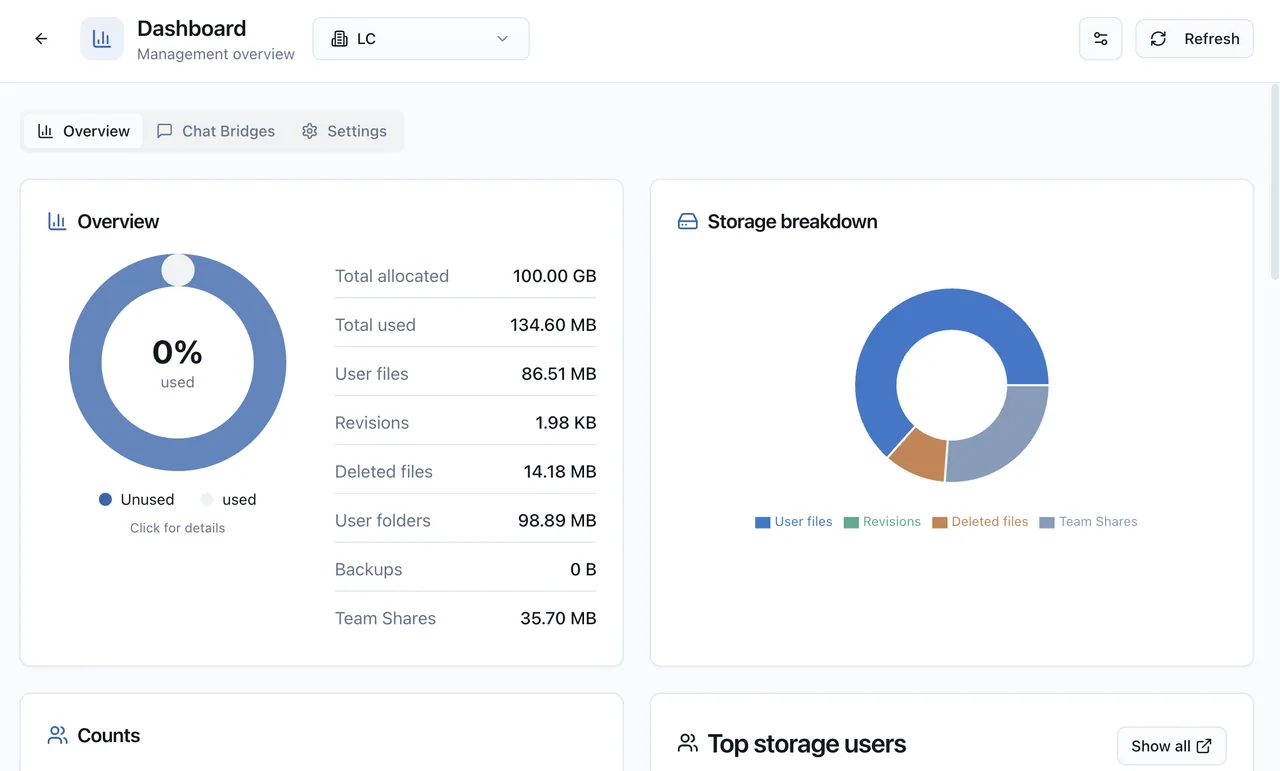Click the Dashboard bar chart icon
This screenshot has width=1280, height=771.
[x=102, y=39]
